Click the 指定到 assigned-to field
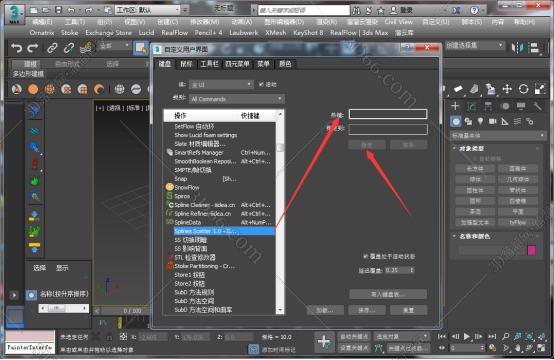Viewport: 554px width, 360px height. tap(388, 129)
